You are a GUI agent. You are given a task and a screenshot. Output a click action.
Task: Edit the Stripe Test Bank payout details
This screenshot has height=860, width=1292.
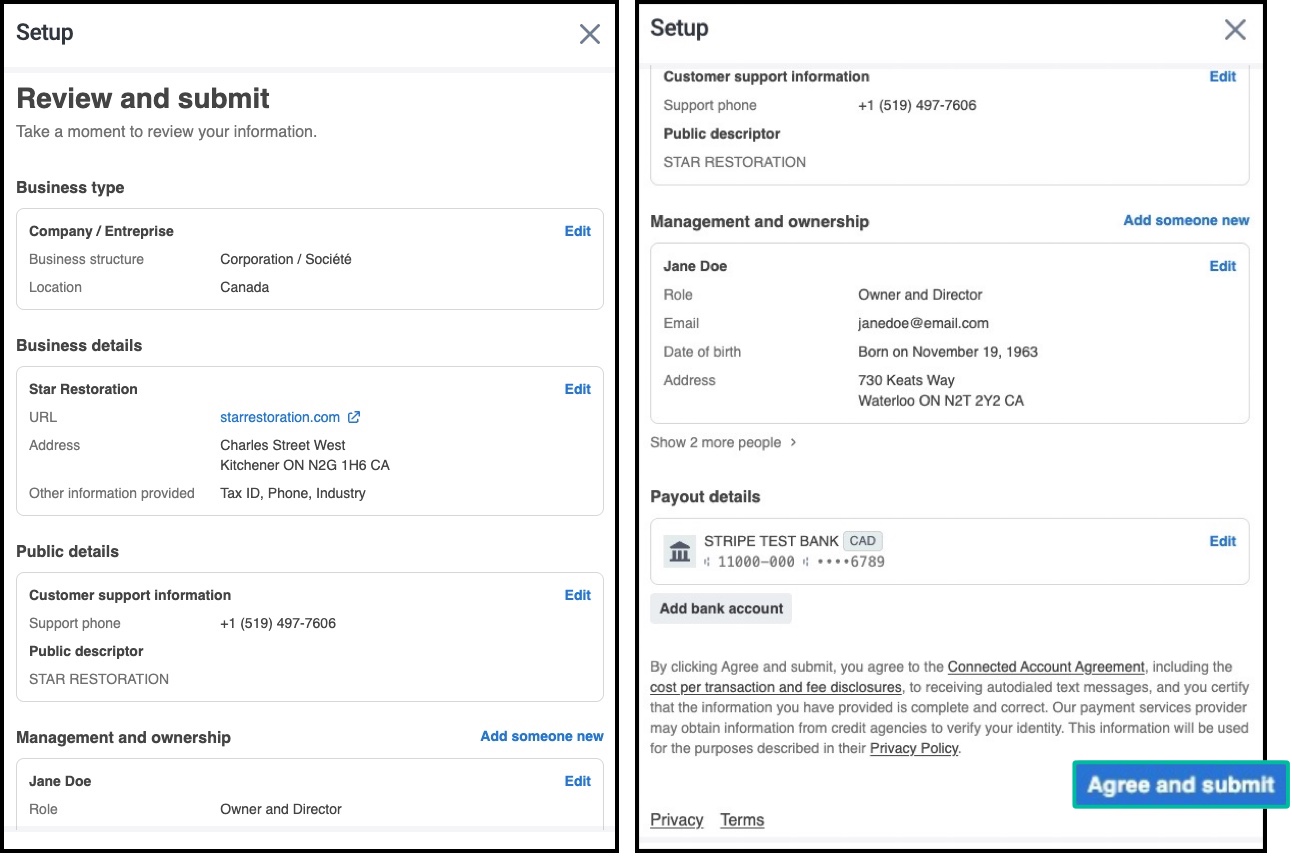1222,541
